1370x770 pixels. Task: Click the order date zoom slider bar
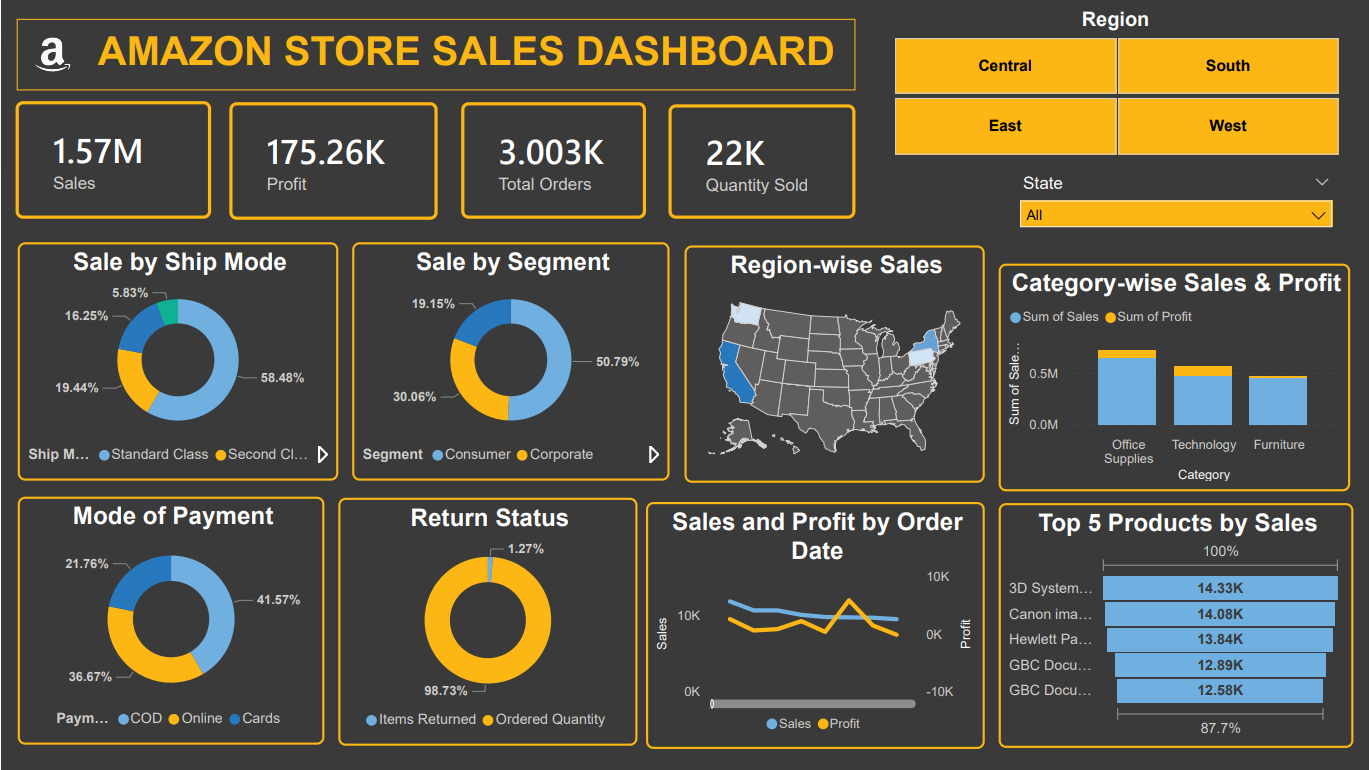click(813, 704)
